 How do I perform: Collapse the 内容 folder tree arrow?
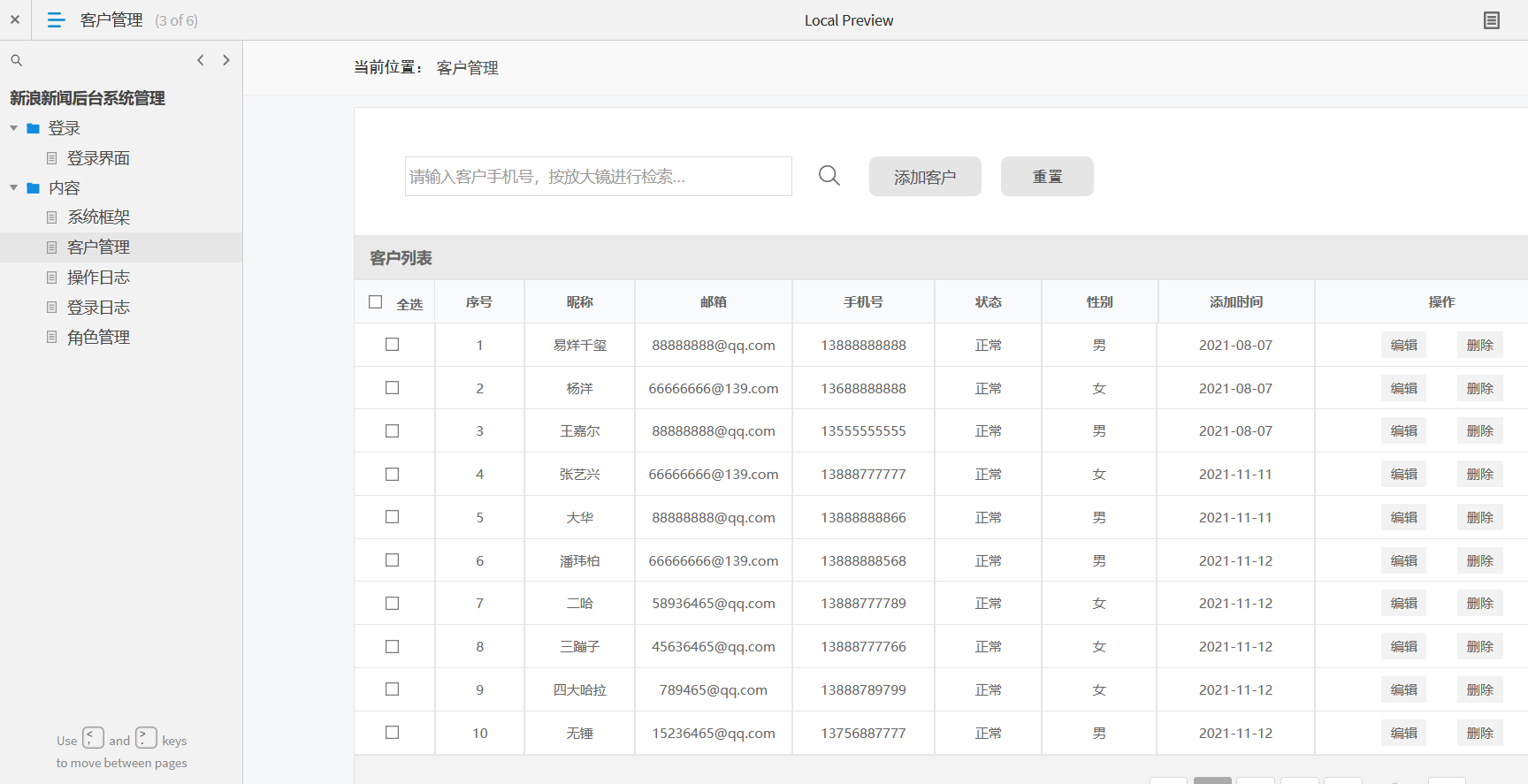click(14, 187)
